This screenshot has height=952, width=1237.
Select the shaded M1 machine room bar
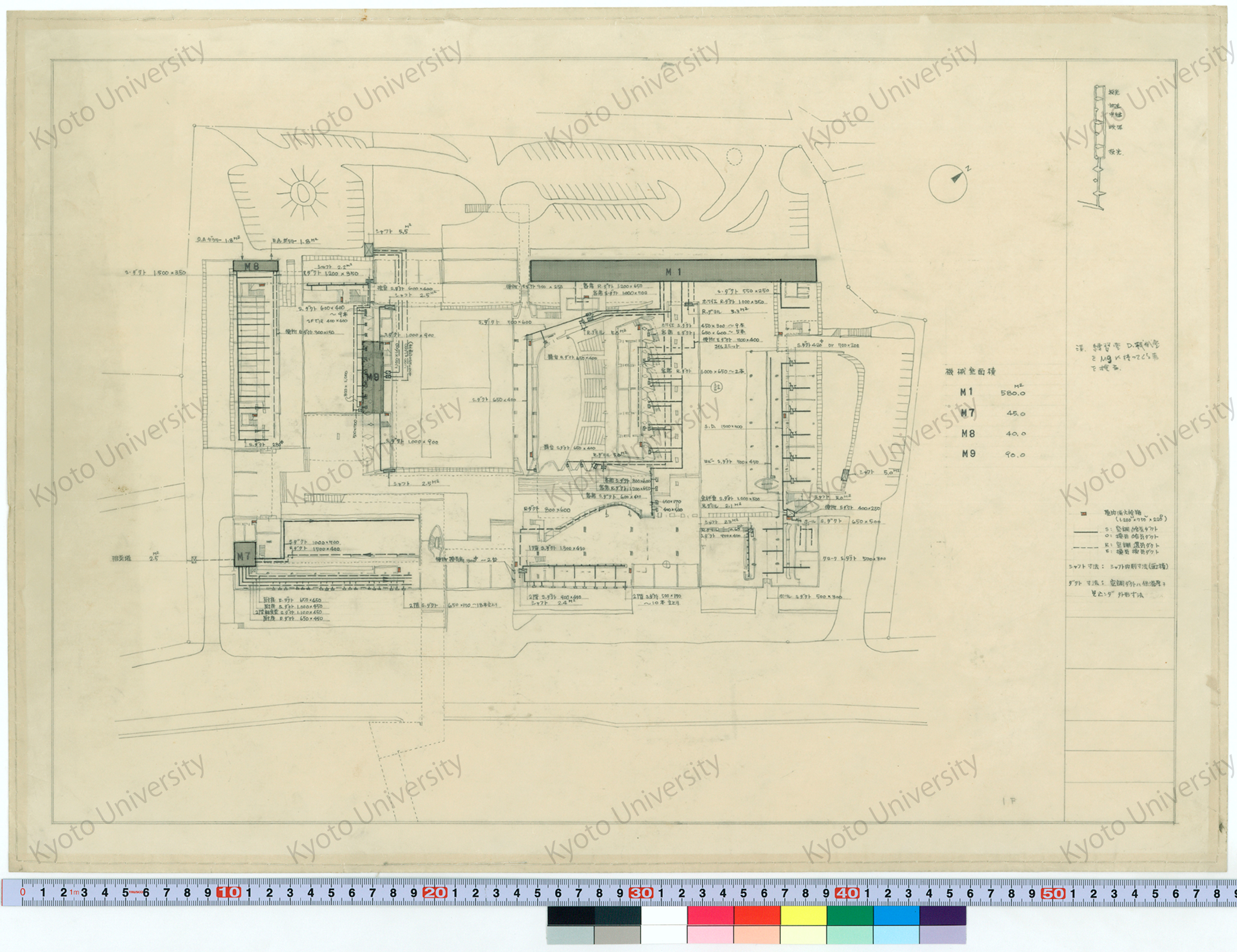[673, 271]
